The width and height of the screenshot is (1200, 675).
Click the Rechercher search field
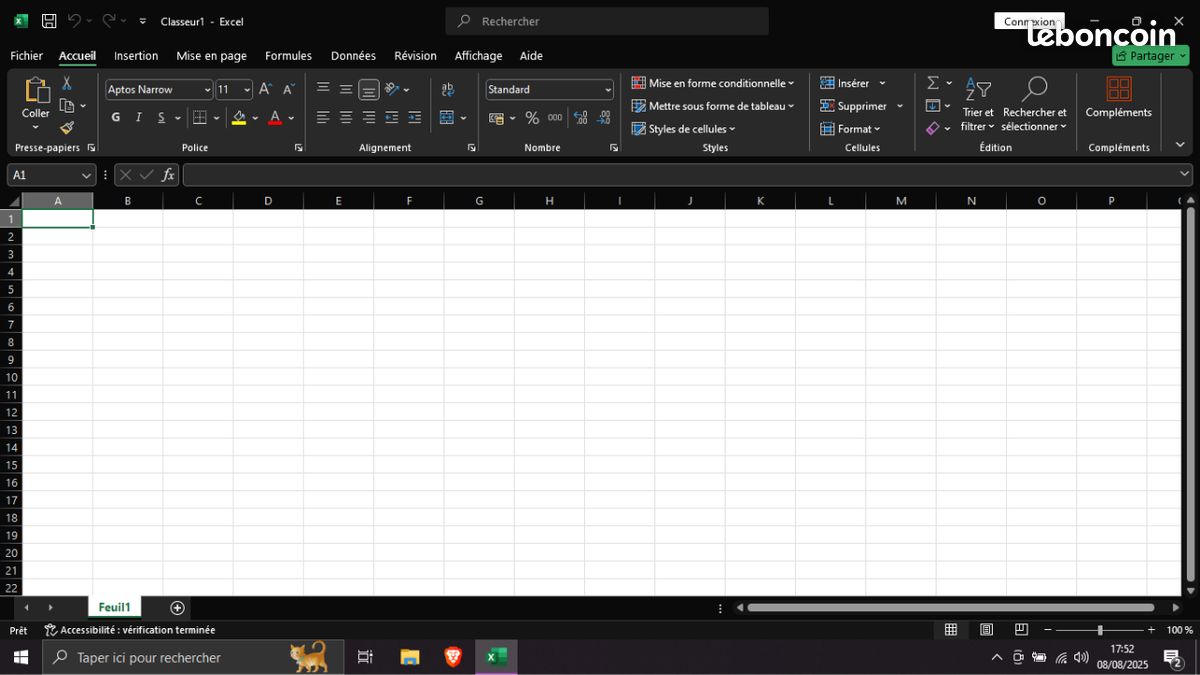(607, 21)
